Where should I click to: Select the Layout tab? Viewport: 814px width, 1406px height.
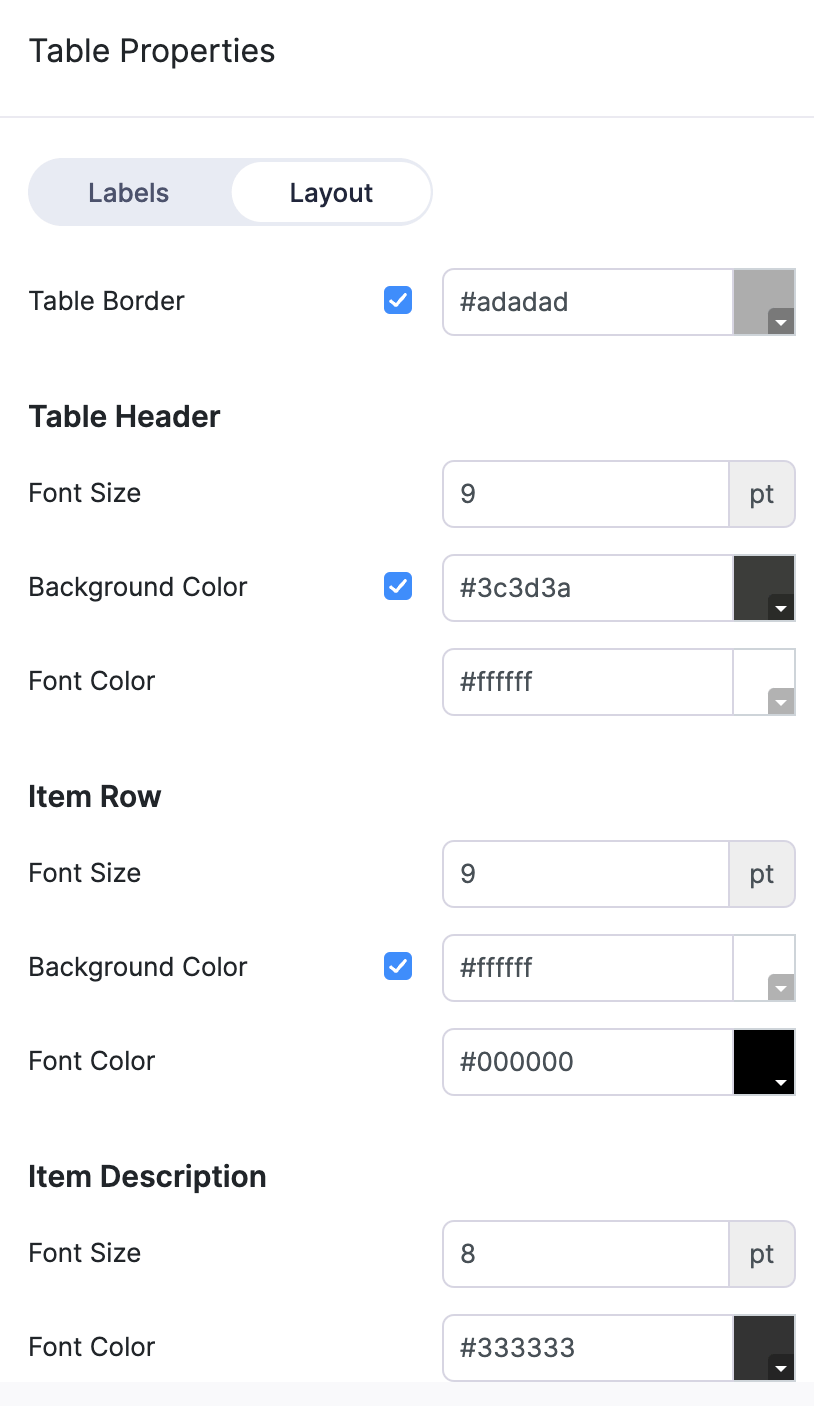331,193
